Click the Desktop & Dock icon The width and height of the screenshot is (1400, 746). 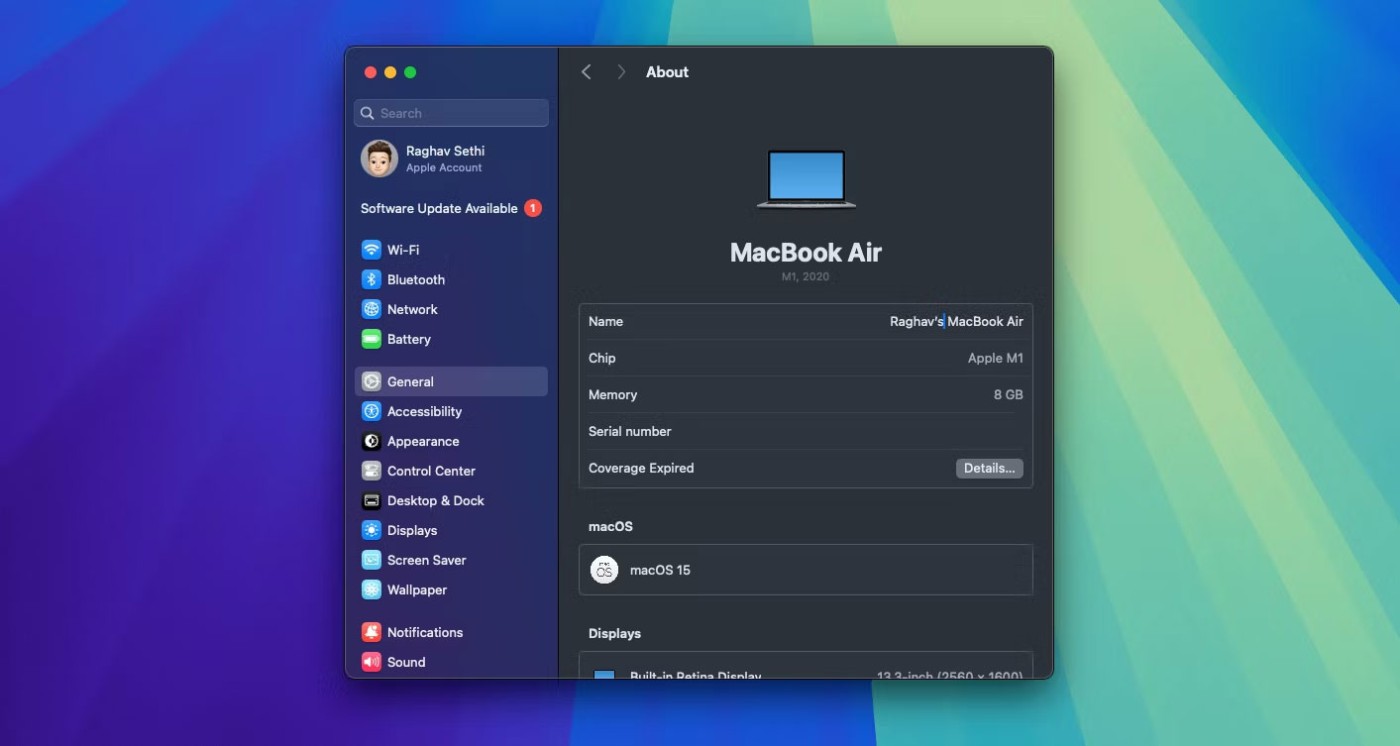coord(371,501)
